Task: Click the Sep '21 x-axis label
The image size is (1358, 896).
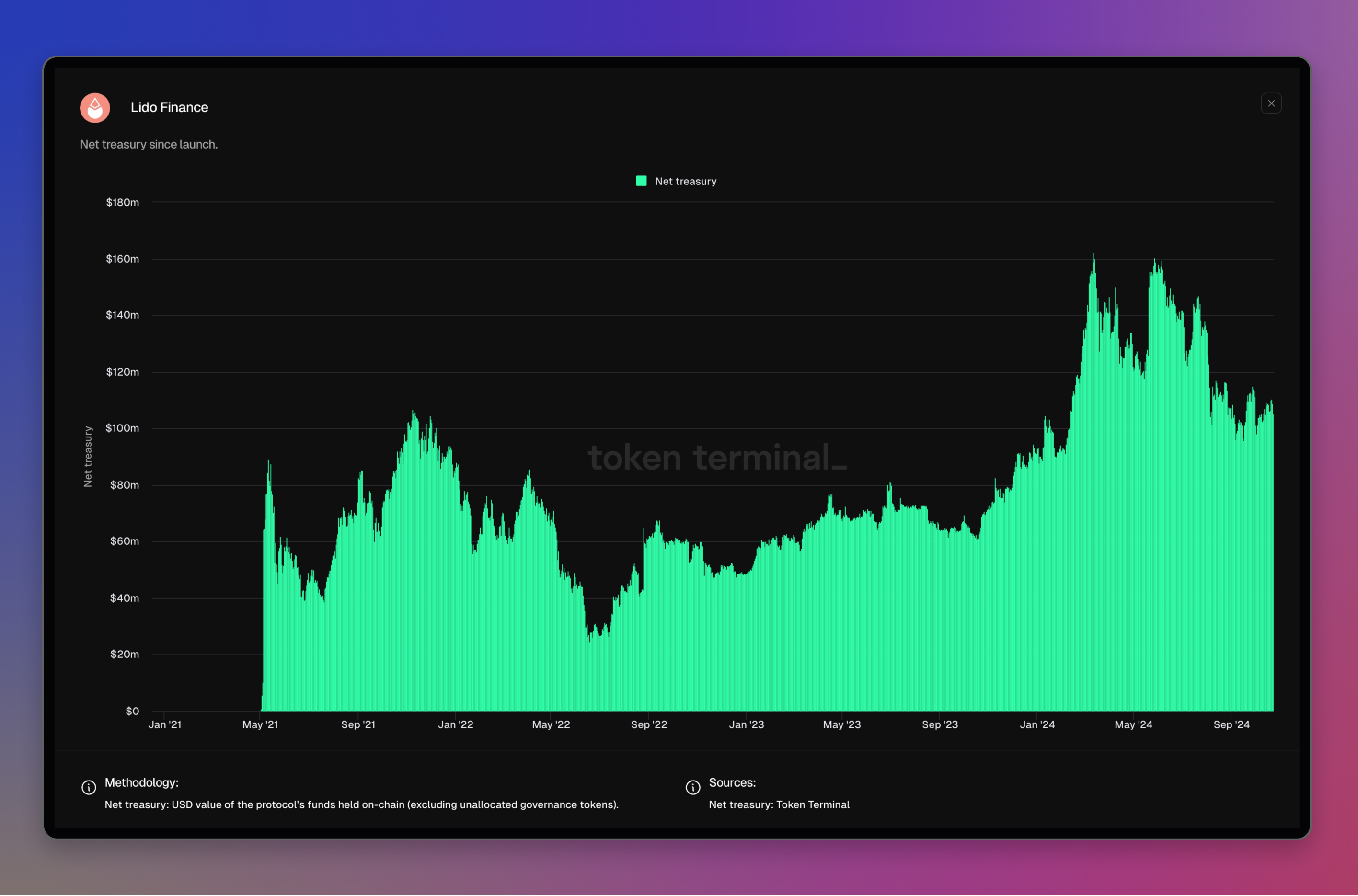Action: tap(358, 725)
